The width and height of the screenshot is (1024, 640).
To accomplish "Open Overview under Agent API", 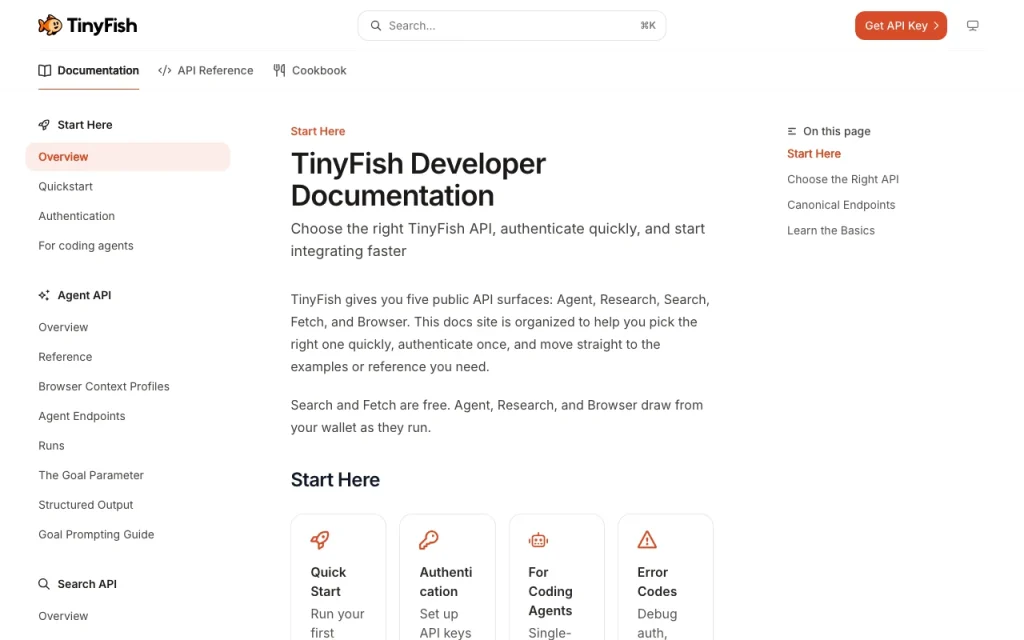I will tap(63, 327).
